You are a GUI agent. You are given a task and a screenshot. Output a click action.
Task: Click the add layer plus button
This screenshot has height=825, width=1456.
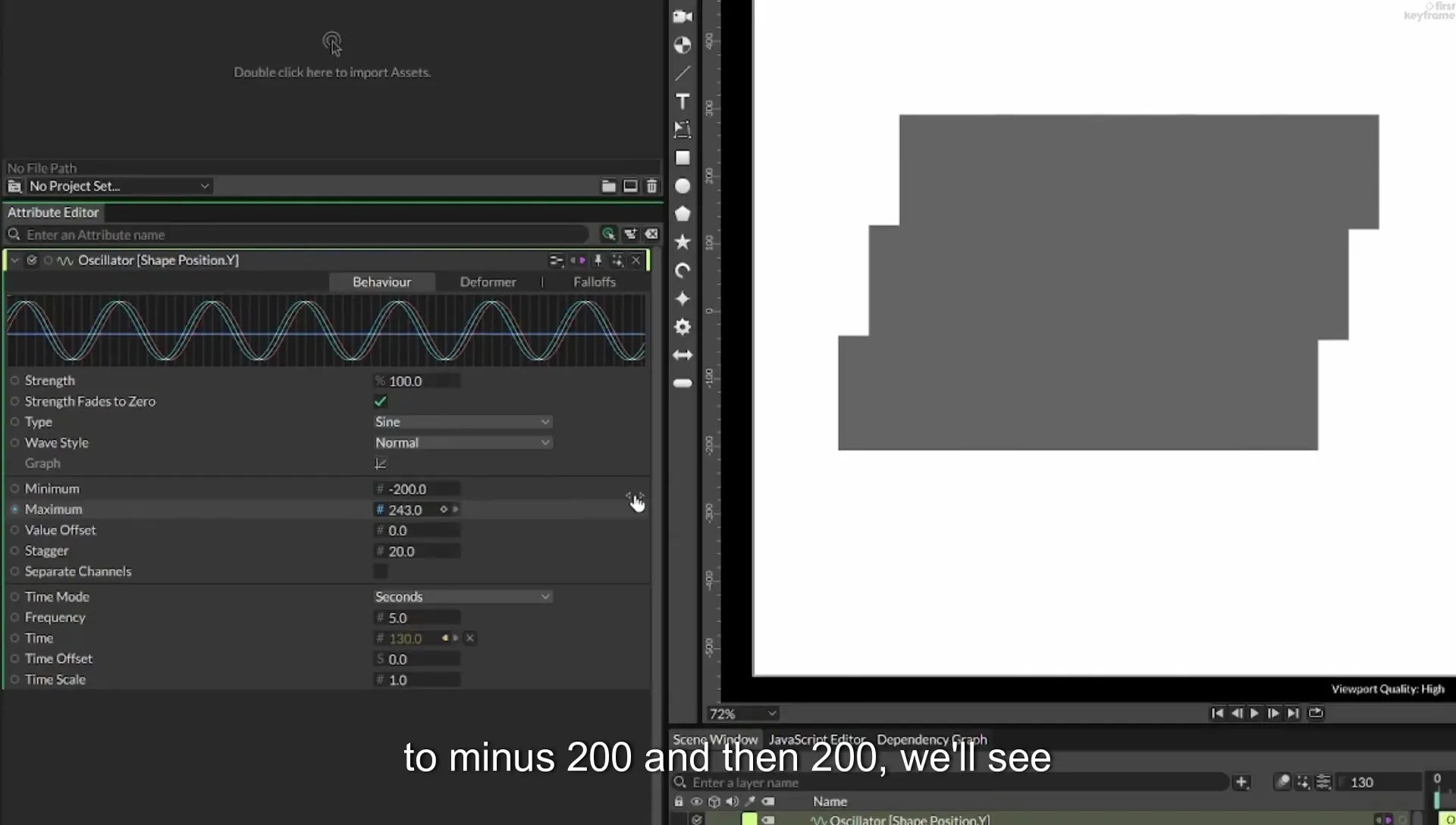(x=1241, y=782)
